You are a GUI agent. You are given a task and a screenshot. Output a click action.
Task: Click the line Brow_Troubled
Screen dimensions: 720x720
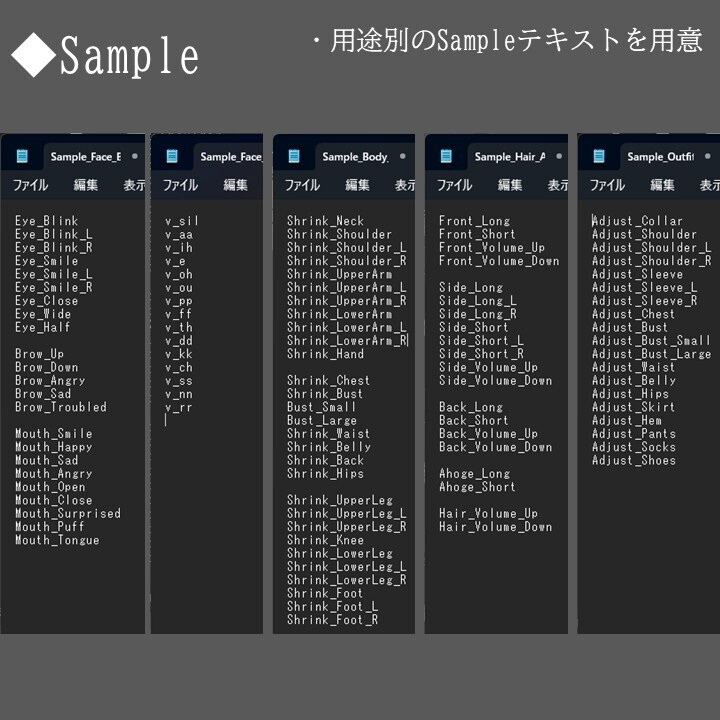point(61,407)
